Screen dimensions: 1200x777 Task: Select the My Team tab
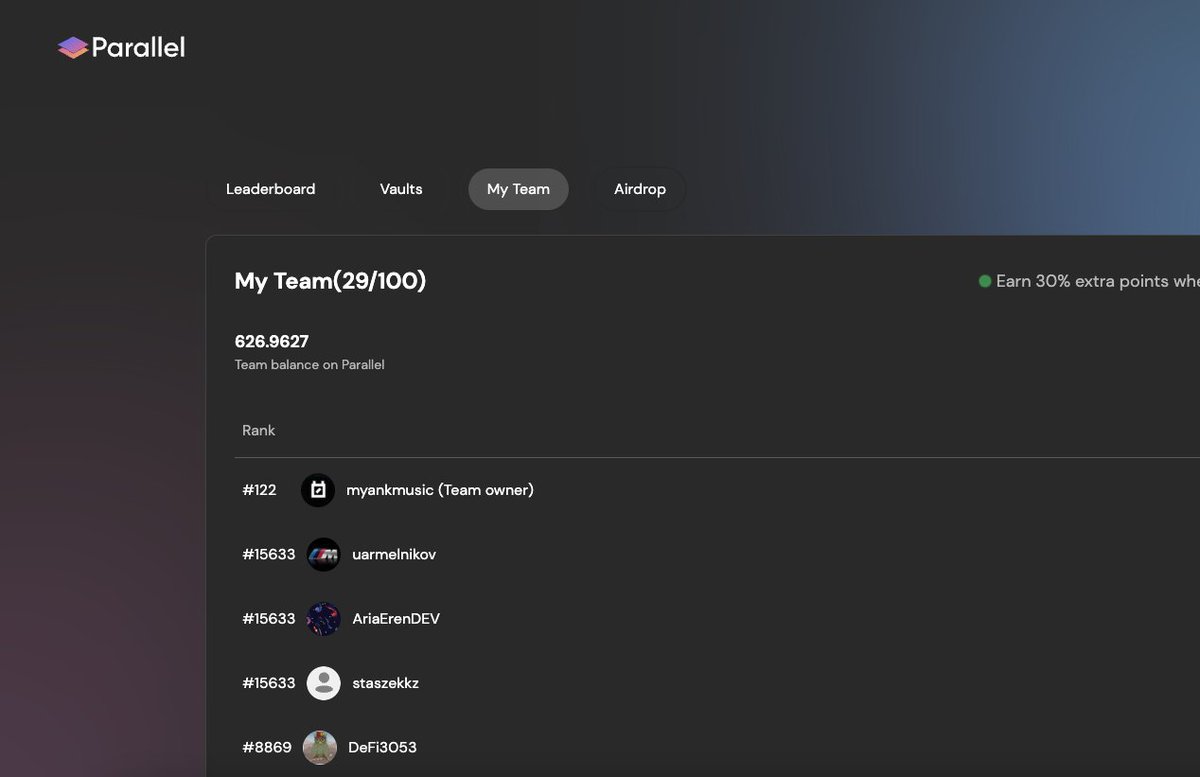click(518, 189)
